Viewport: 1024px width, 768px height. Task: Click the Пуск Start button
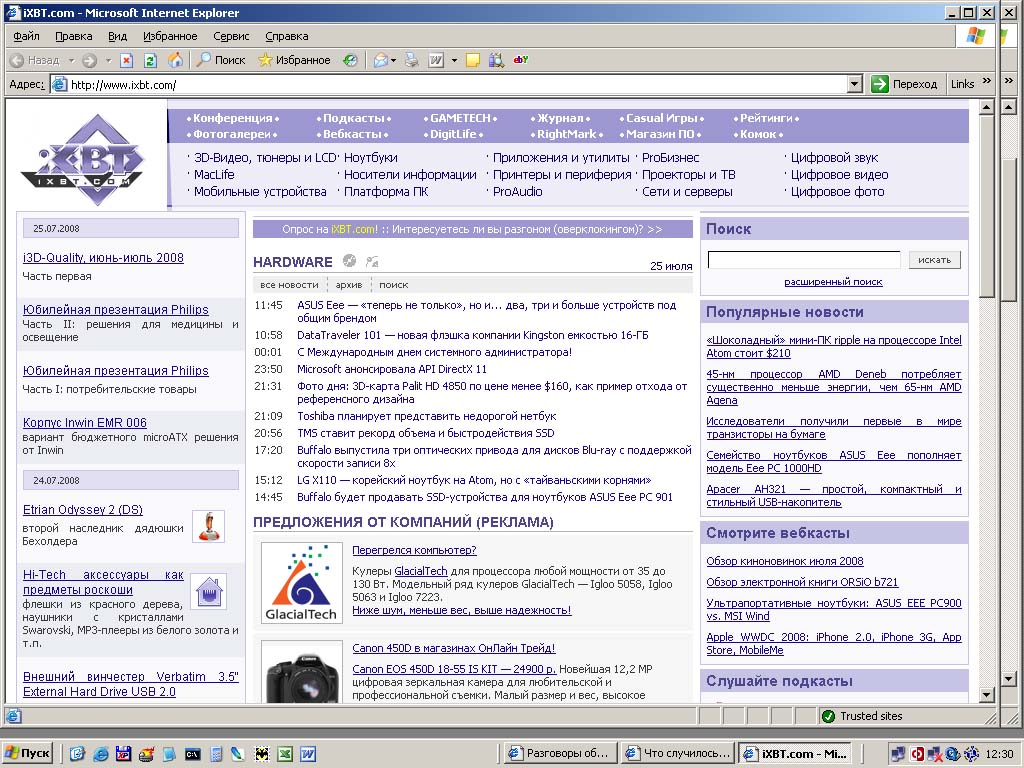coord(28,753)
